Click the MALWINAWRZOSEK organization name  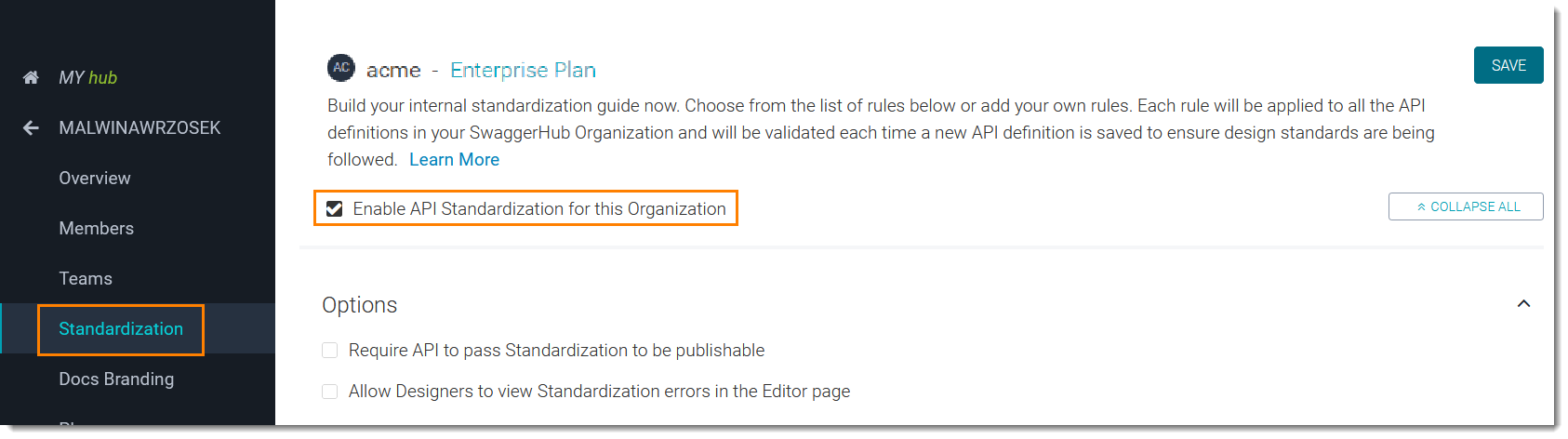[x=140, y=128]
